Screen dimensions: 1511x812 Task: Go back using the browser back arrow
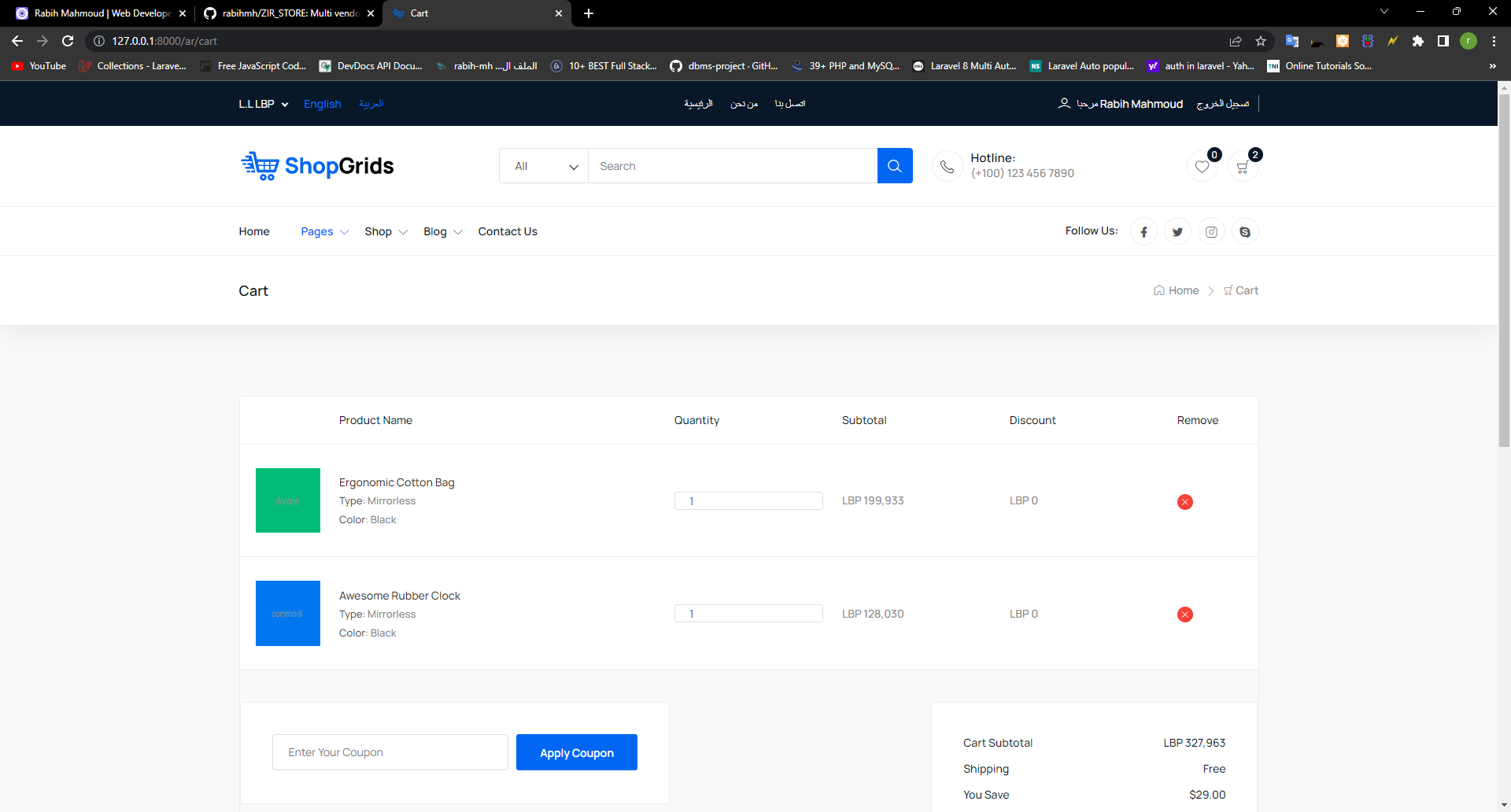pos(17,41)
